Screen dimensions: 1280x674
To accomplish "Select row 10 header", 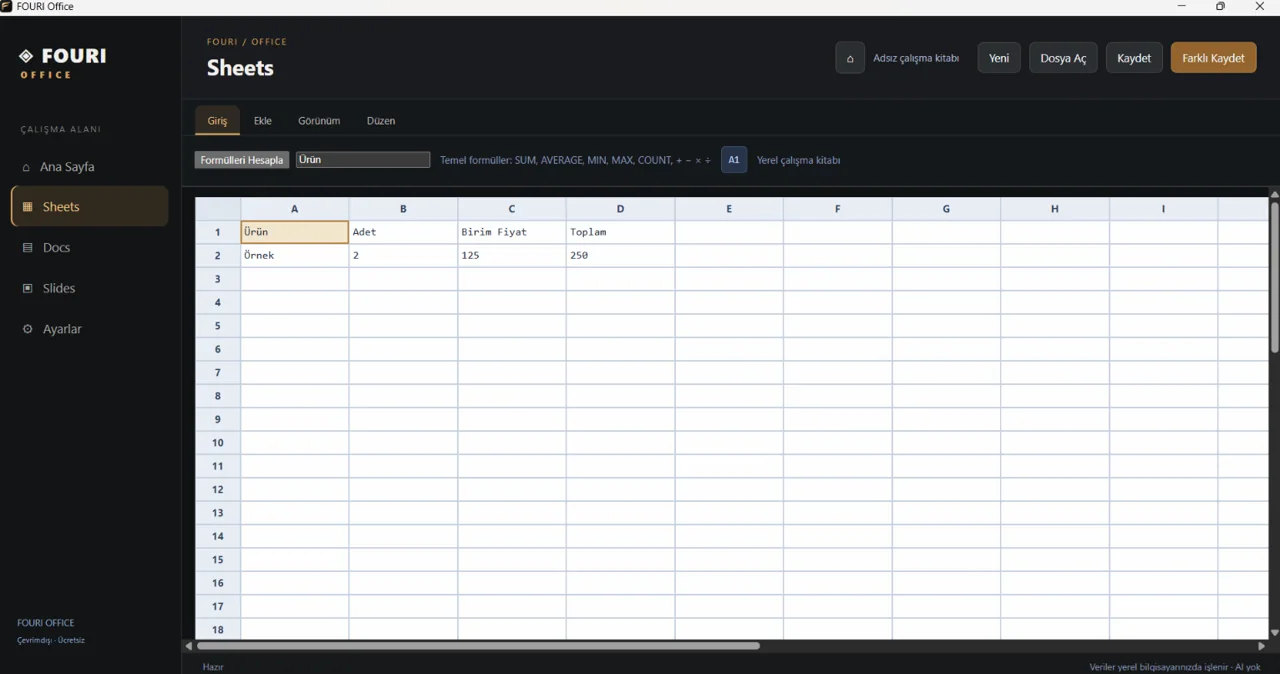I will pos(218,443).
